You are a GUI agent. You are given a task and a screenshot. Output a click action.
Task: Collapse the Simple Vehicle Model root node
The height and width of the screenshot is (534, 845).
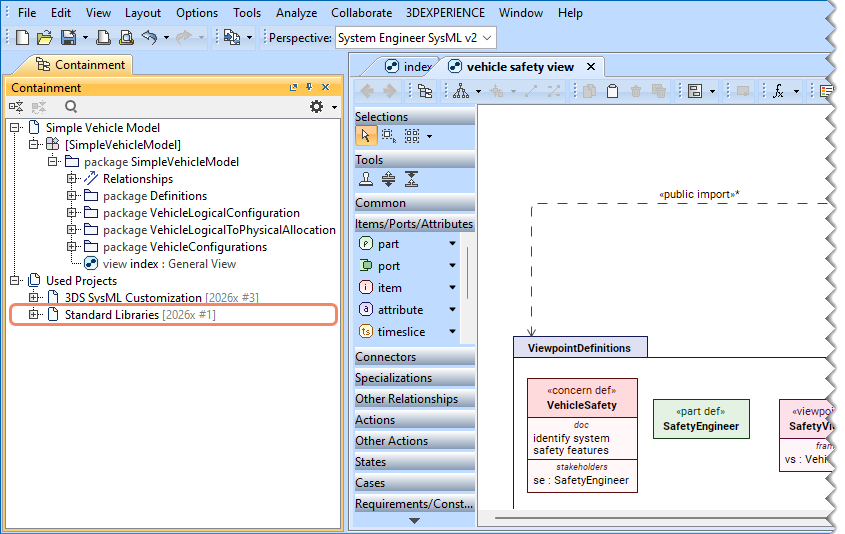(15, 128)
